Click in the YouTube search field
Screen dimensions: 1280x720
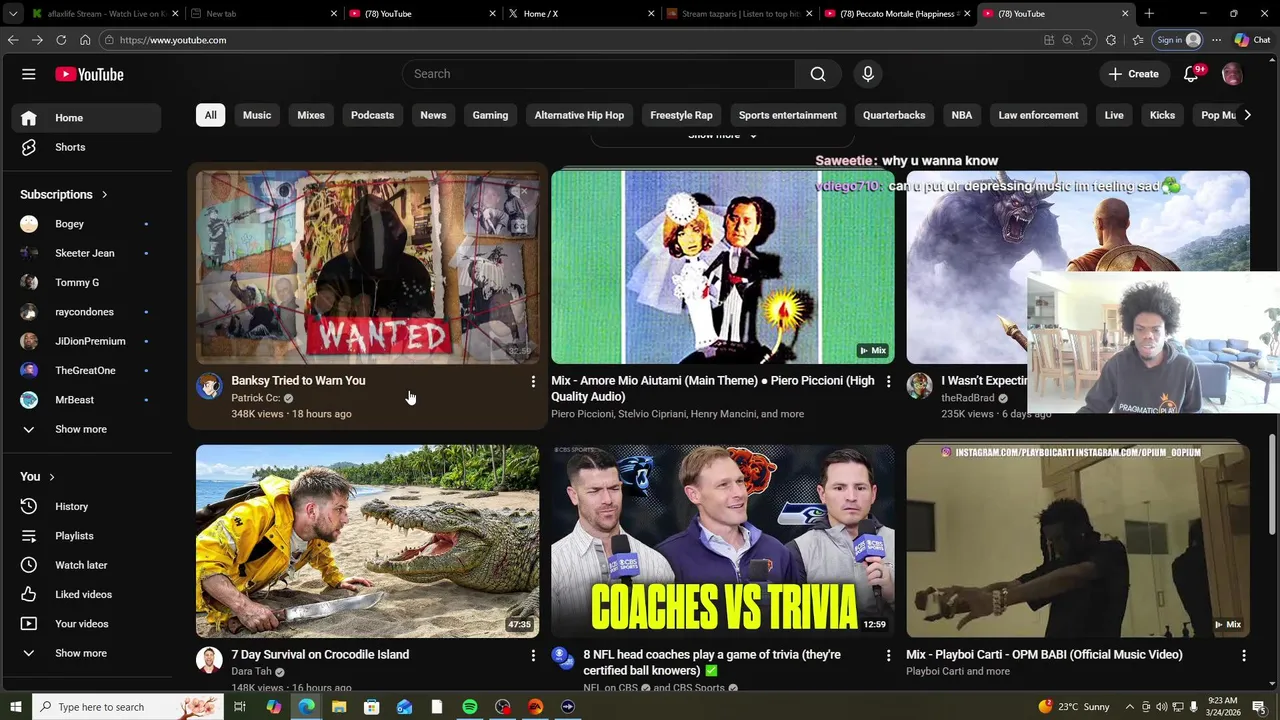(x=600, y=74)
